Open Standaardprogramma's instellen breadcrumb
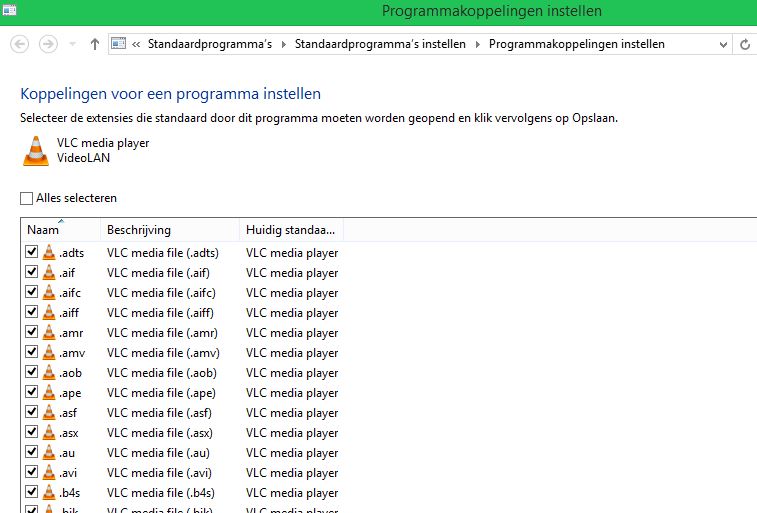The height and width of the screenshot is (513, 757). tap(380, 44)
